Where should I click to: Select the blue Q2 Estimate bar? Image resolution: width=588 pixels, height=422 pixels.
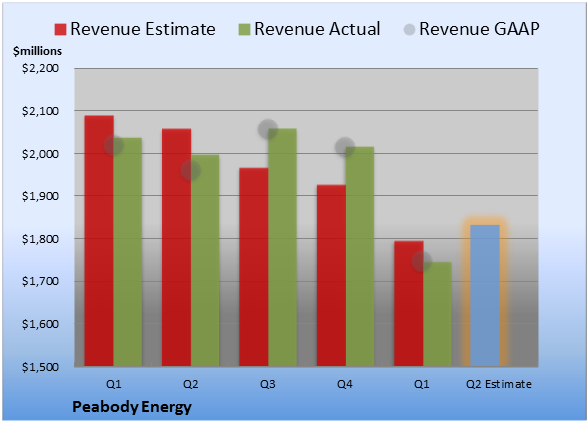pos(485,296)
